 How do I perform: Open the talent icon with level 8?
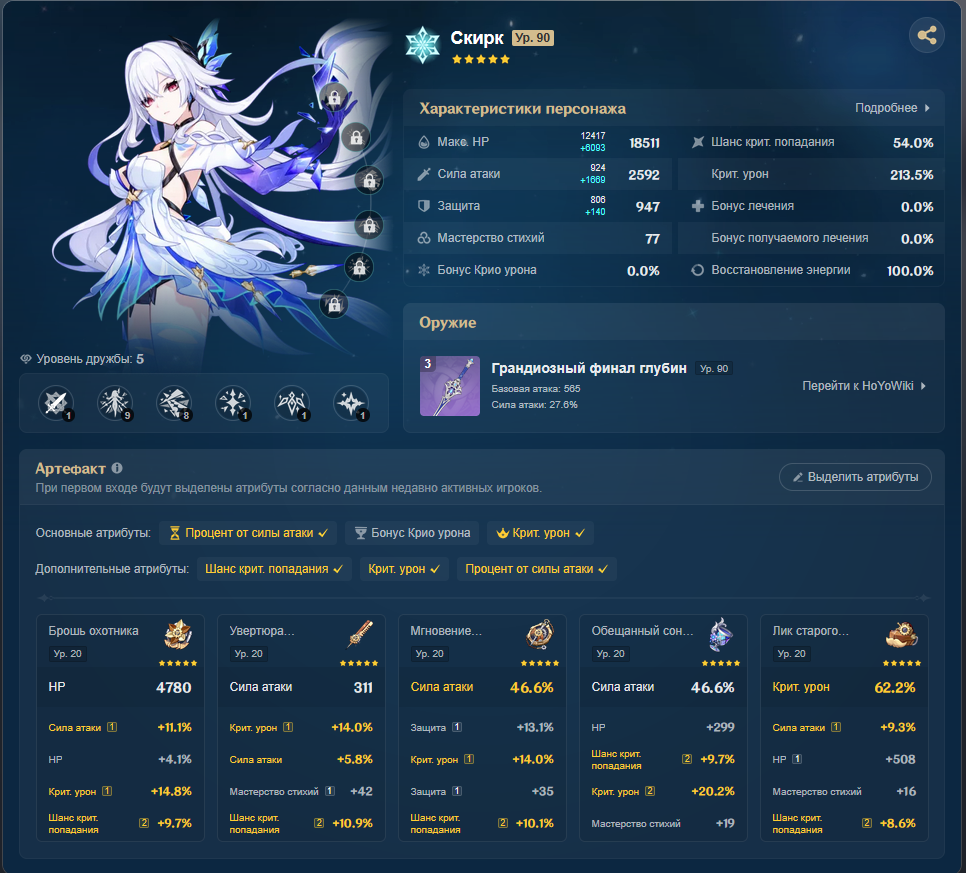pyautogui.click(x=174, y=404)
